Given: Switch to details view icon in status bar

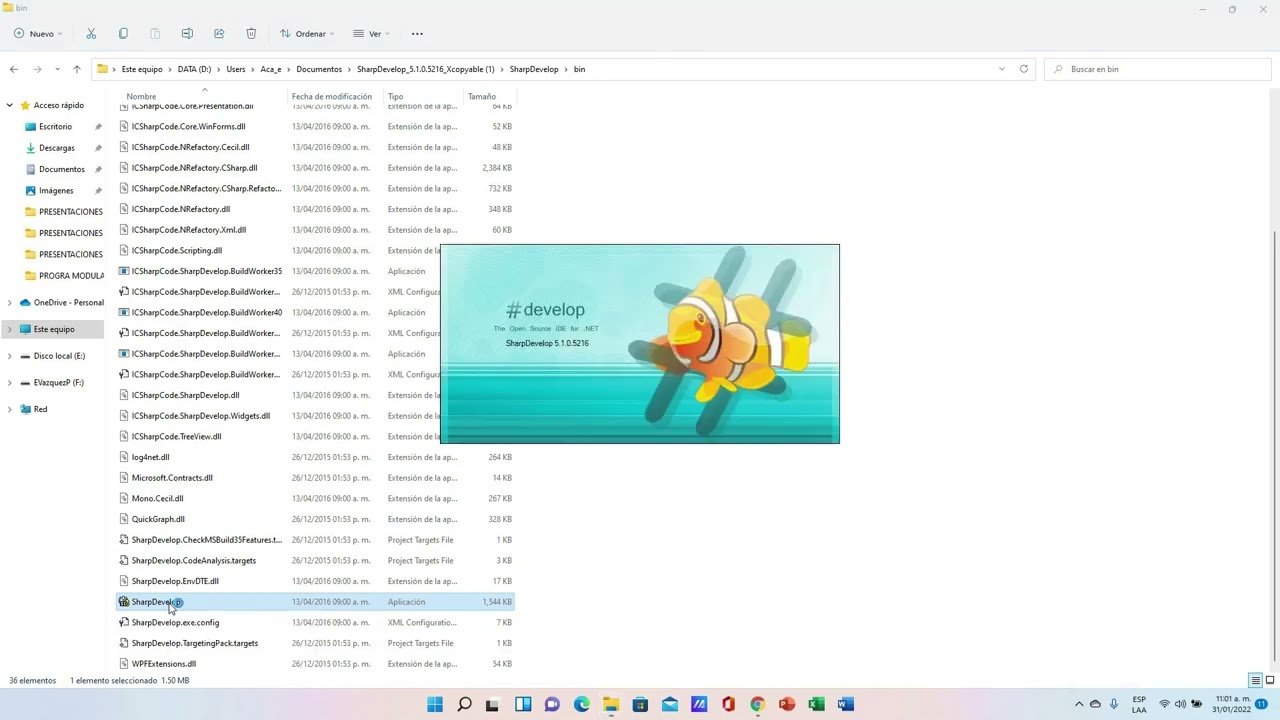Looking at the screenshot, I should [1256, 681].
